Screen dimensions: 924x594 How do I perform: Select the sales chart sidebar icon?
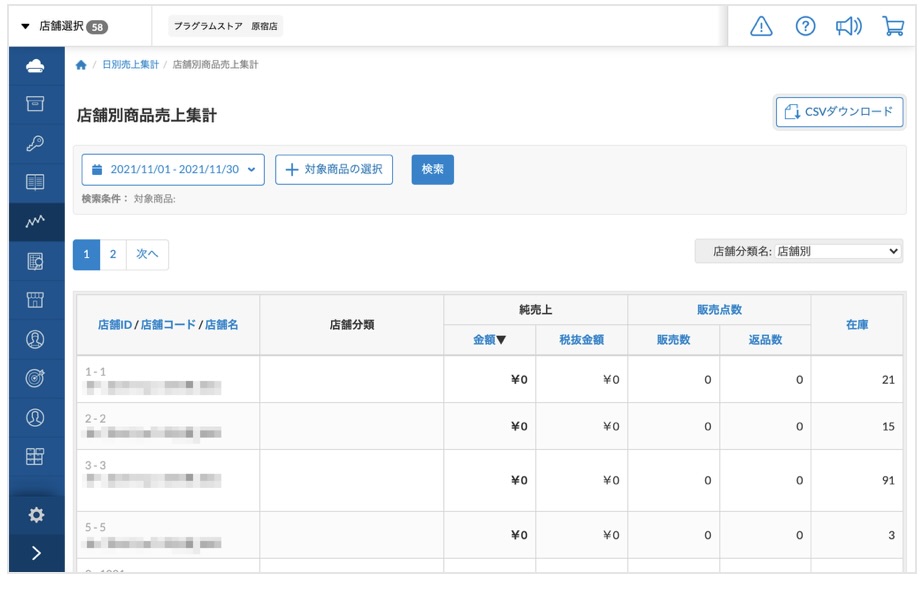click(35, 221)
